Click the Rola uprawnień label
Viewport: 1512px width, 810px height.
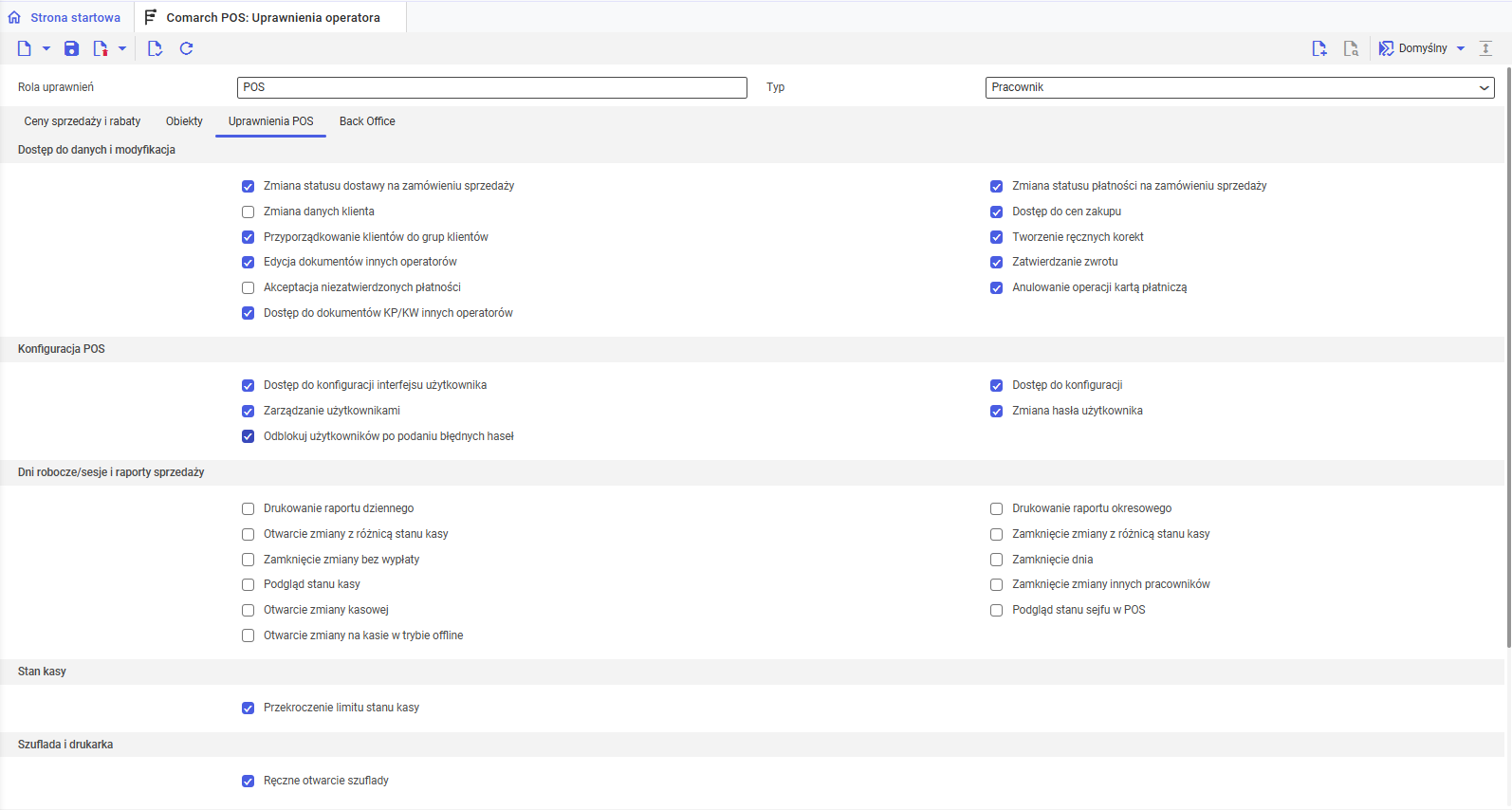56,87
